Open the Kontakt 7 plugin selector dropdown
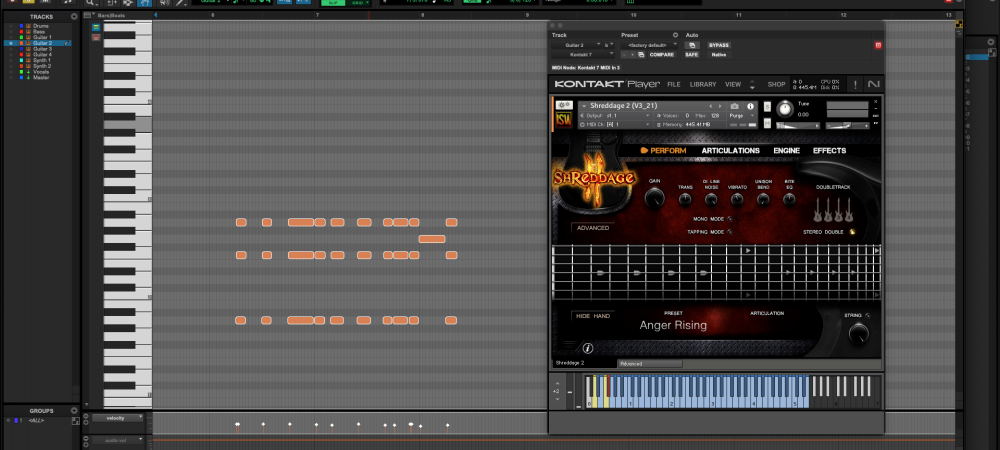Image resolution: width=1000 pixels, height=450 pixels. (x=583, y=55)
